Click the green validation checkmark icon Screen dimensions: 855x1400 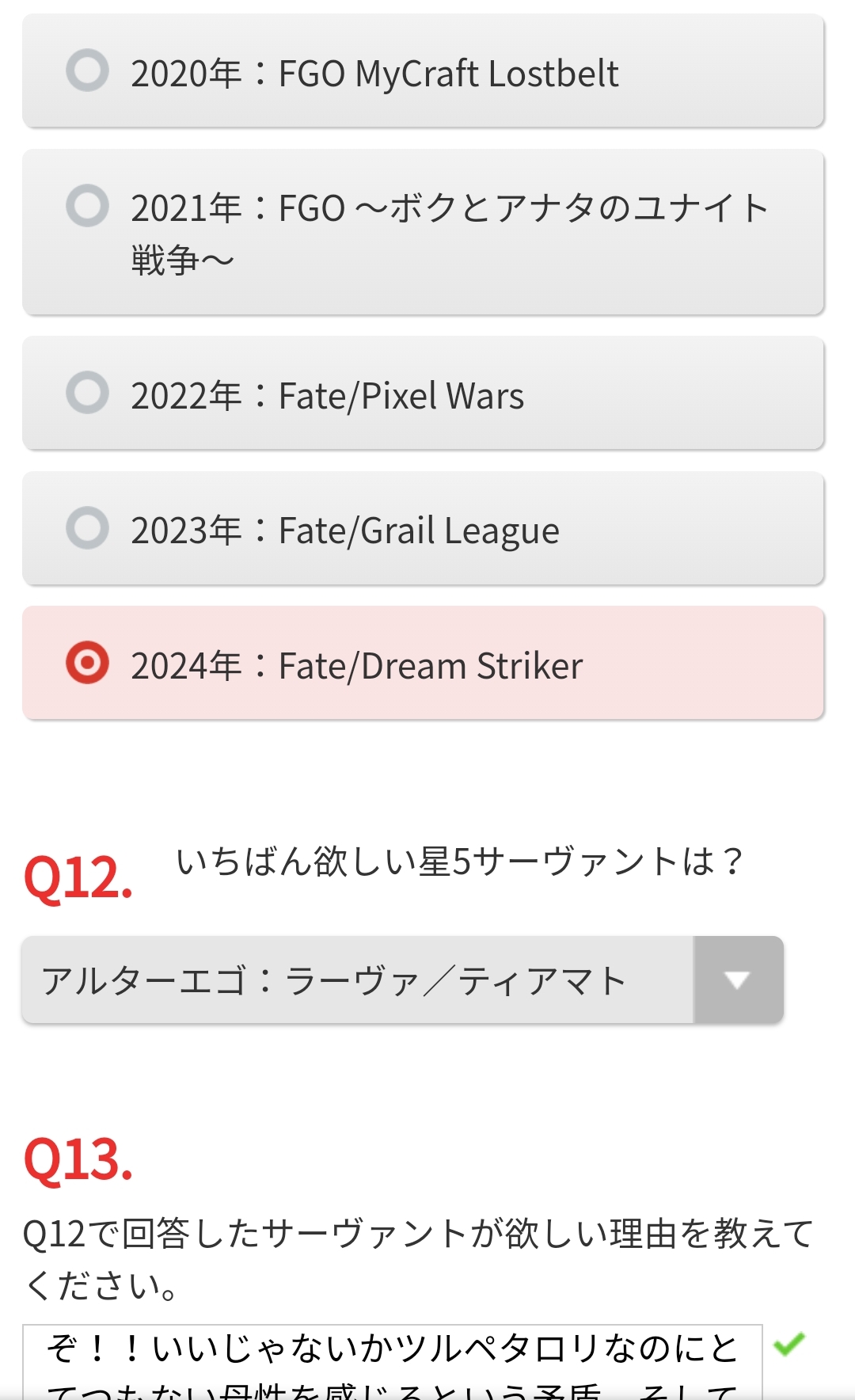tap(788, 1344)
